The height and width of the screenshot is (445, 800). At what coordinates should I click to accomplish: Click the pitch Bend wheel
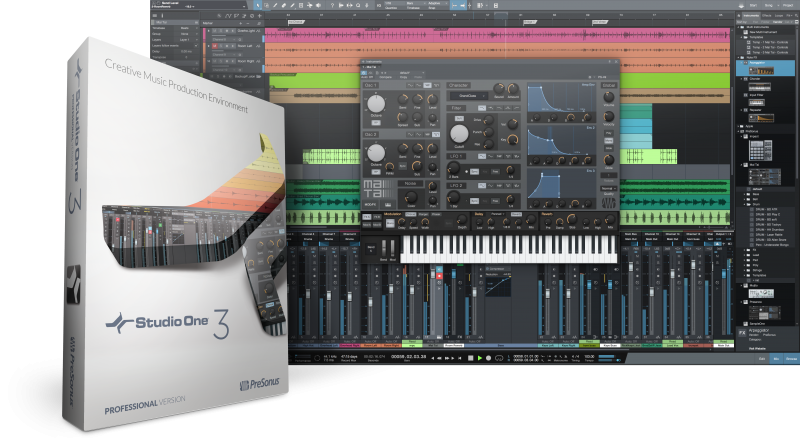384,248
